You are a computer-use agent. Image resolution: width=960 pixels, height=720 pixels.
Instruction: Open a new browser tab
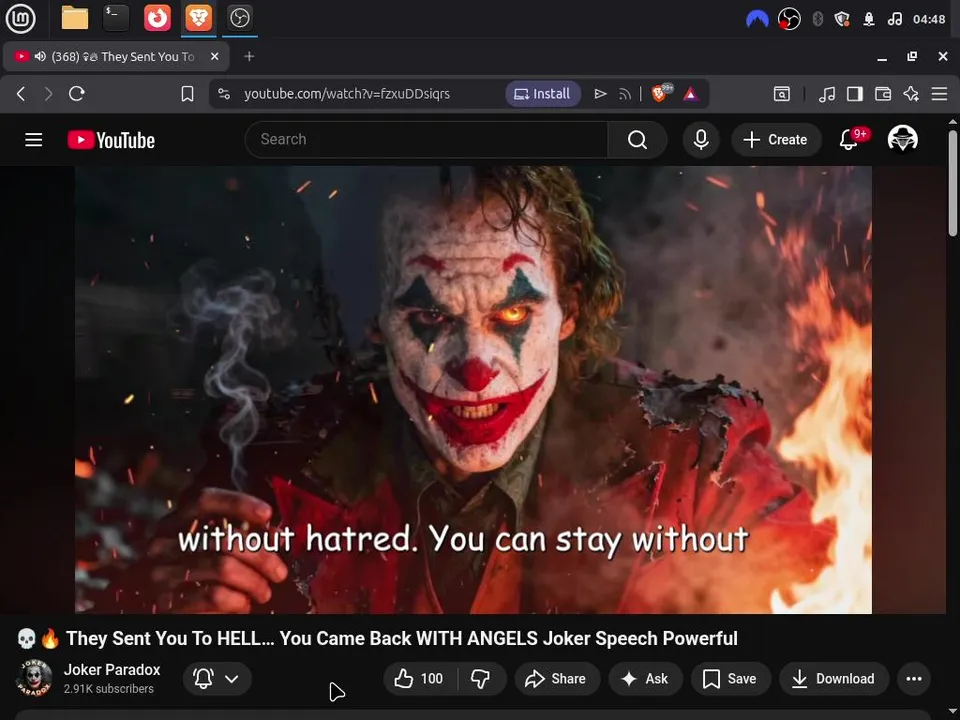pyautogui.click(x=249, y=56)
